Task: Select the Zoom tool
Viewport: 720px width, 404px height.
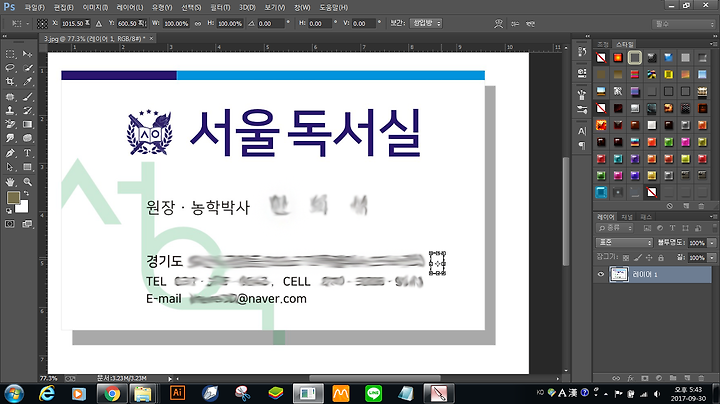Action: [28, 182]
